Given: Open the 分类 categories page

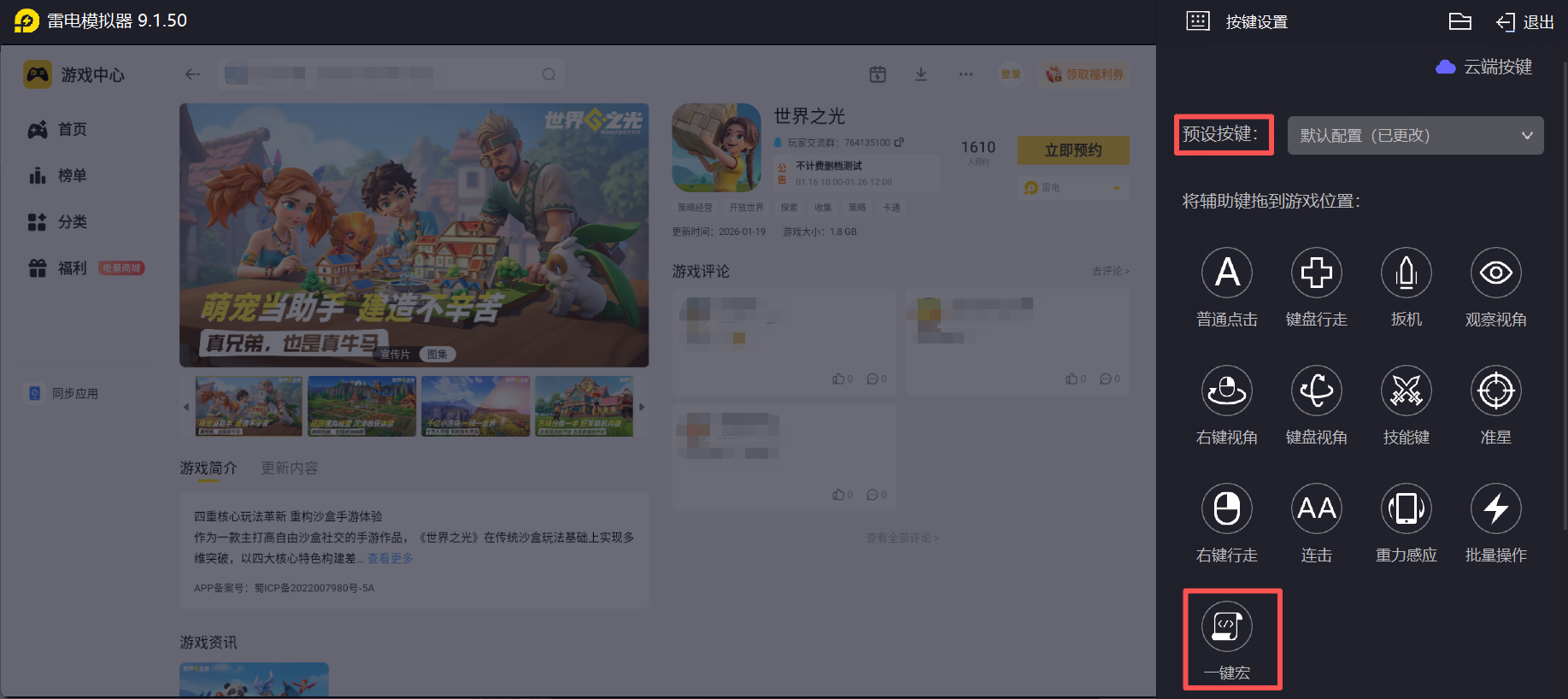Looking at the screenshot, I should tap(57, 221).
